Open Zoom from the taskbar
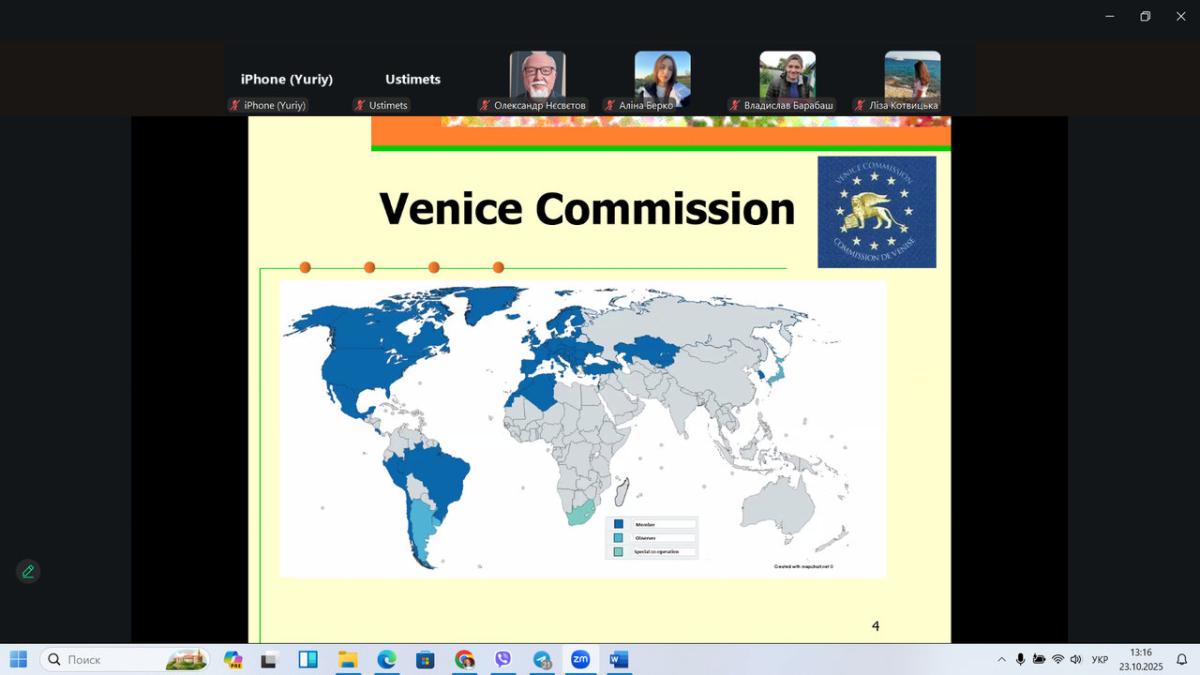Screen dimensions: 1200x675 pyautogui.click(x=580, y=659)
